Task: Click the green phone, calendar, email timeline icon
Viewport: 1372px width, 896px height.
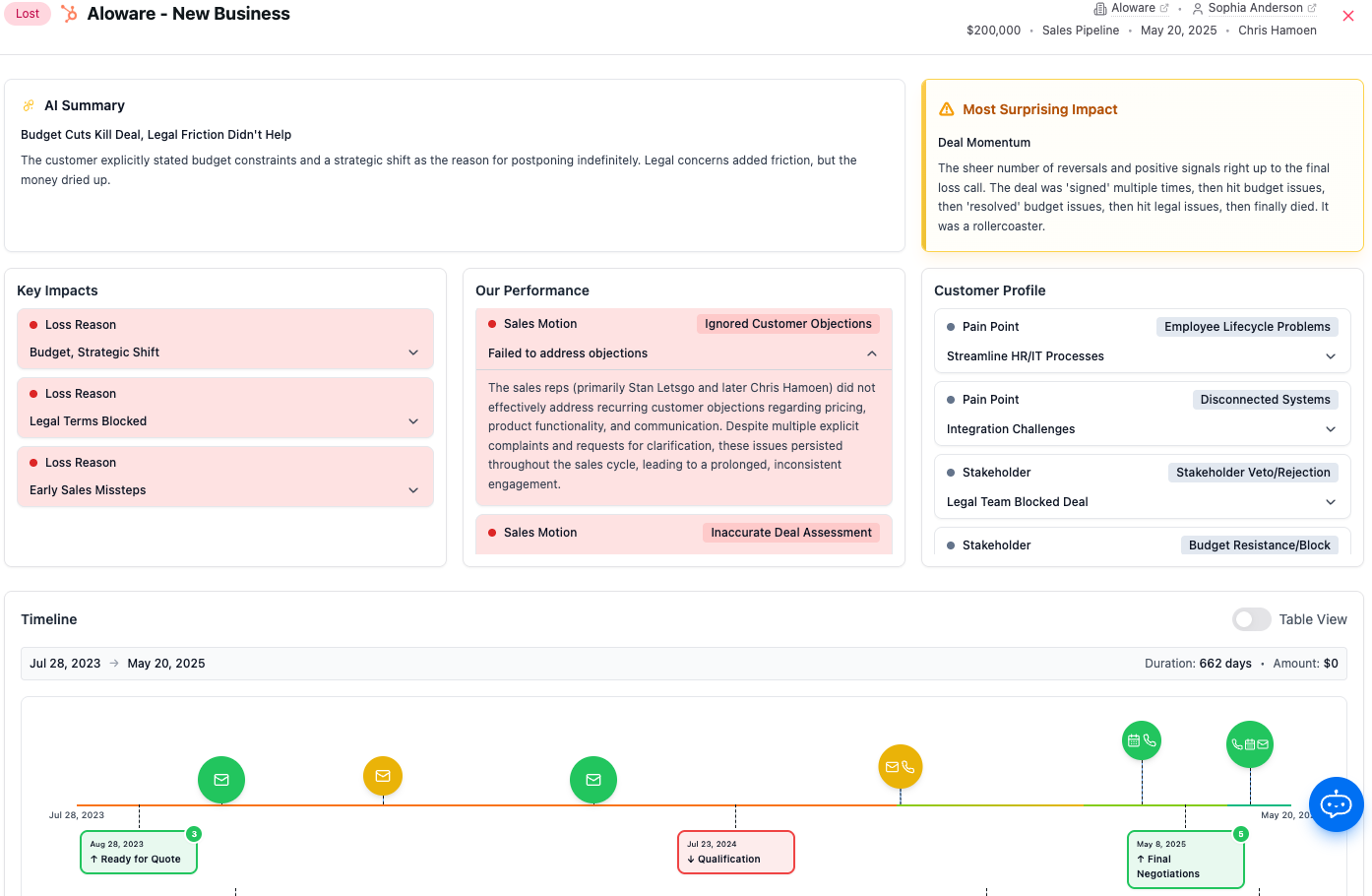Action: pos(1250,744)
